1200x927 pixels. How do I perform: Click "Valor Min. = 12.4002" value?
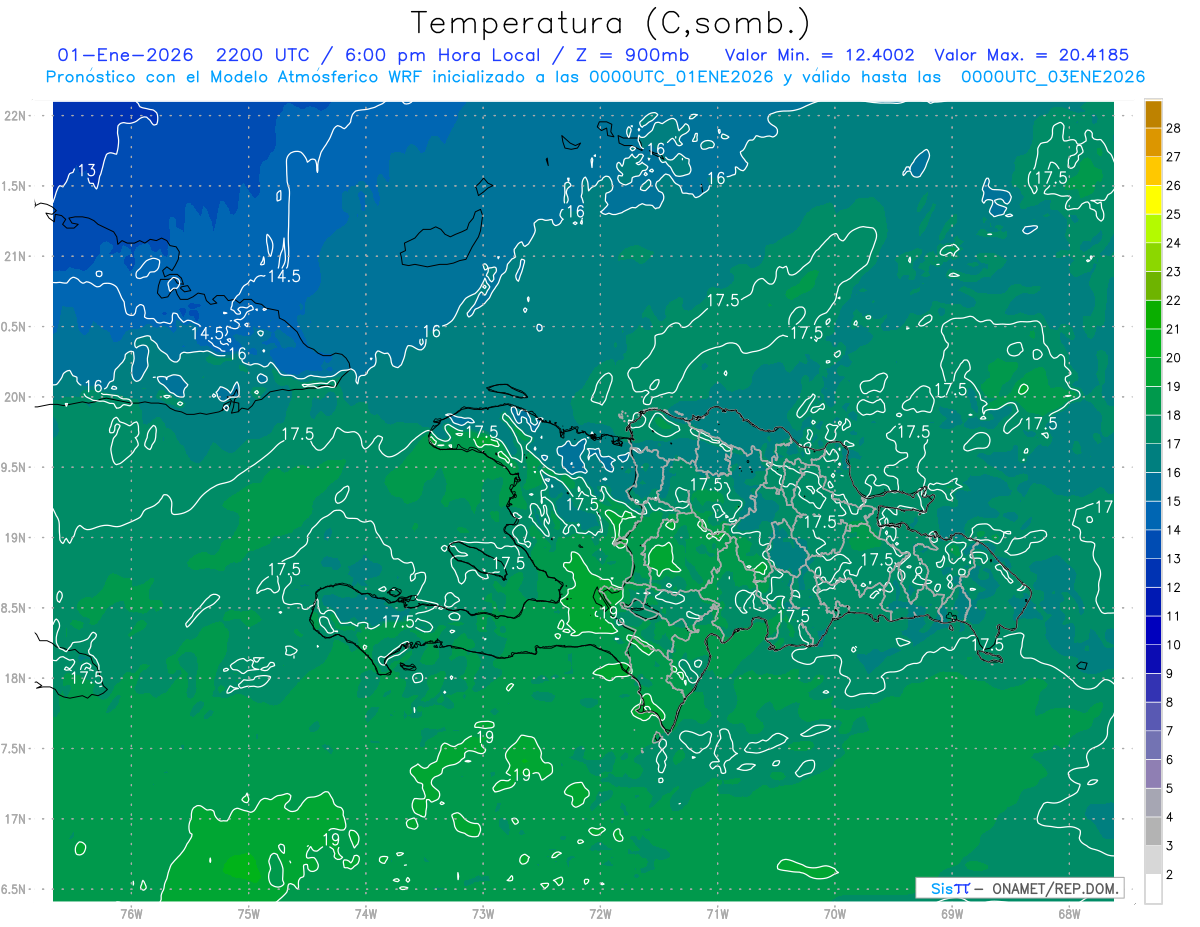tap(820, 55)
